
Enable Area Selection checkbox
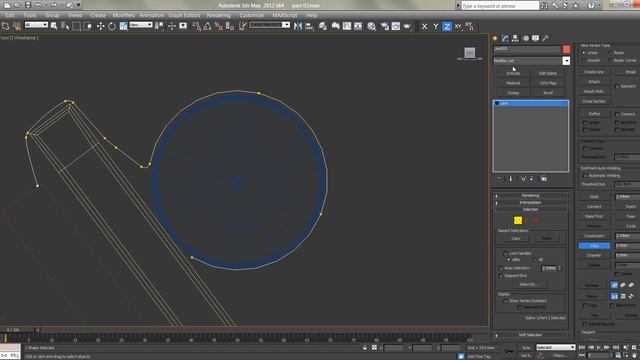point(501,268)
